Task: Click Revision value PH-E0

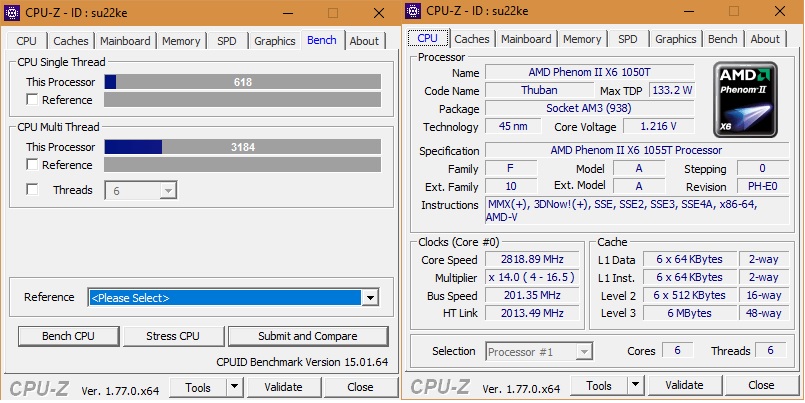Action: [x=762, y=186]
